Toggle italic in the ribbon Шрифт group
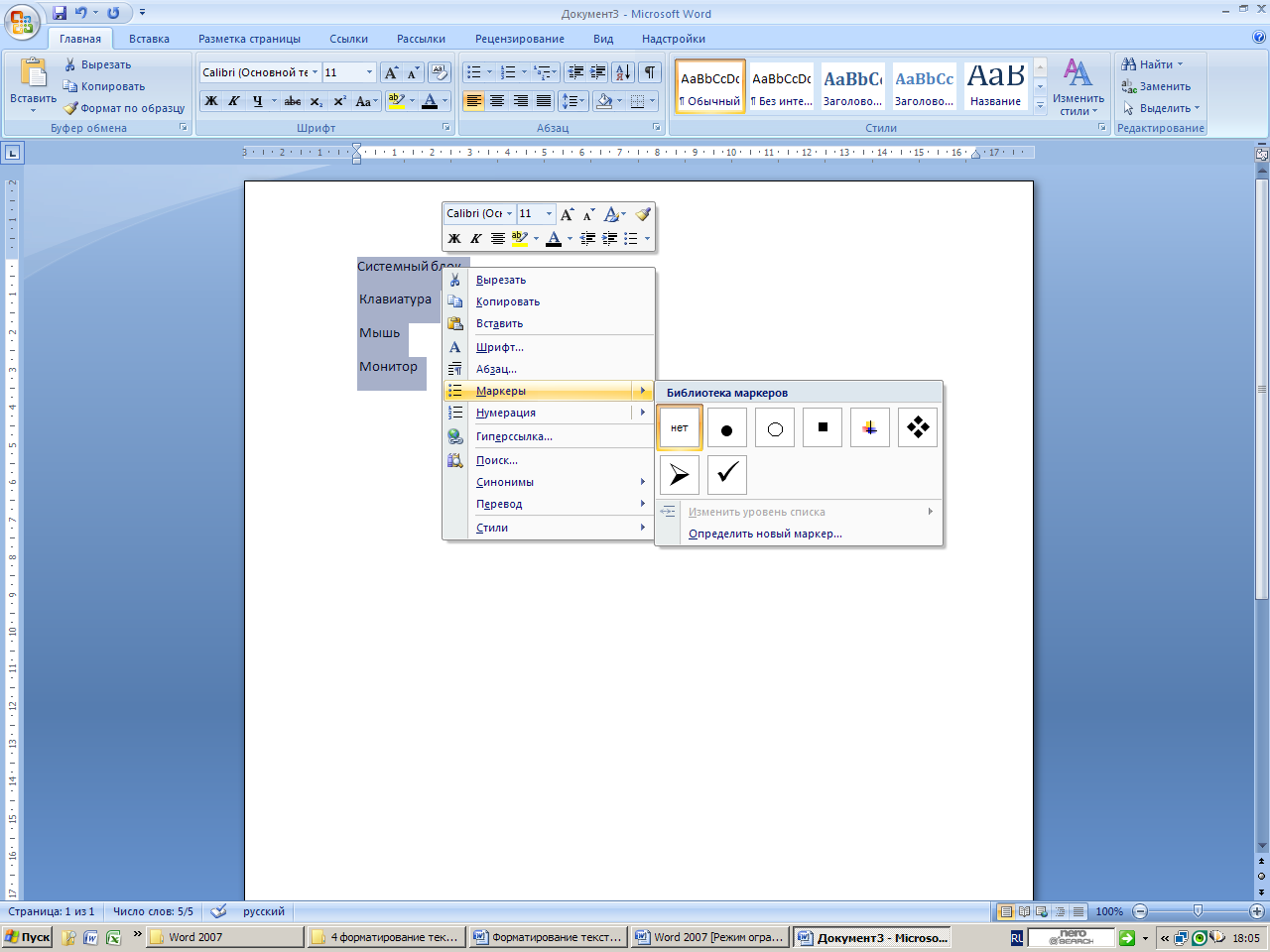The height and width of the screenshot is (952, 1270). point(234,101)
